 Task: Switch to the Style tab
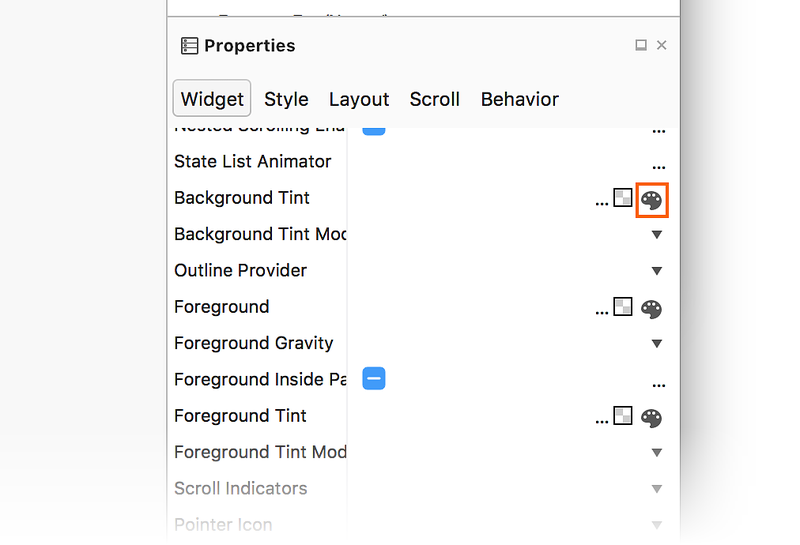[x=286, y=99]
